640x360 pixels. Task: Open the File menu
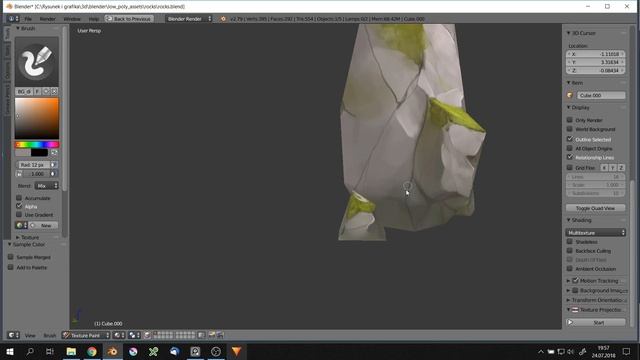(28, 19)
